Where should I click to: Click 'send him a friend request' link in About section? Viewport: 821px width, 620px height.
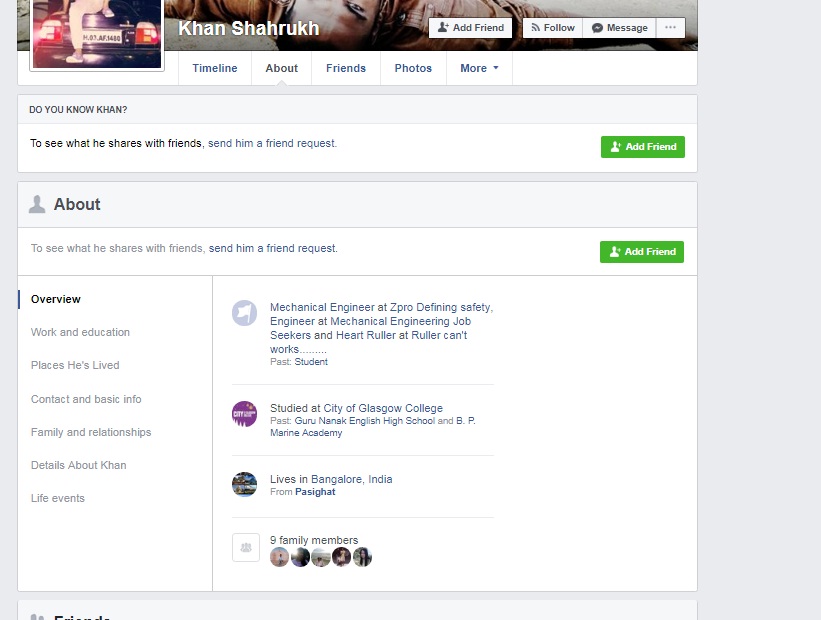(273, 248)
